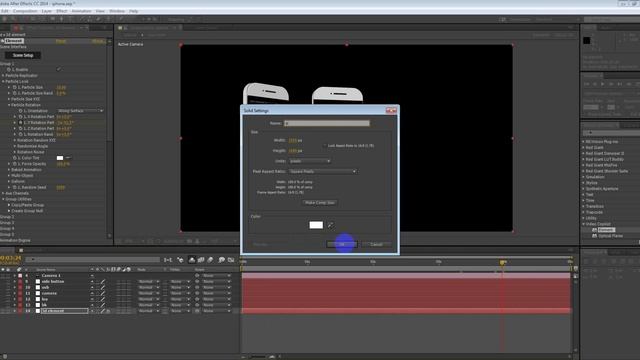Click Brainstorm icon in timeline
The height and width of the screenshot is (360, 640).
click(x=222, y=260)
